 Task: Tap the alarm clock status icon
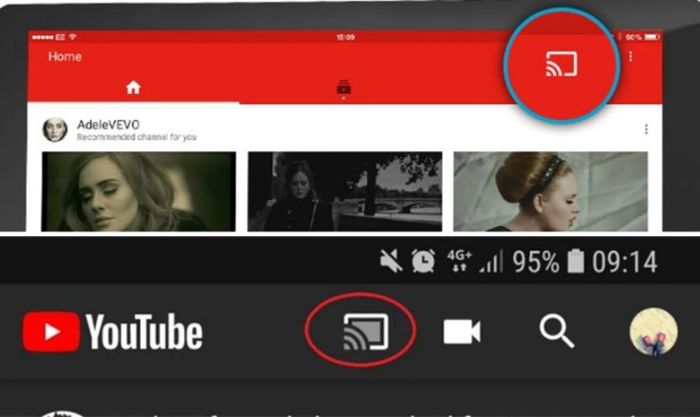click(423, 261)
